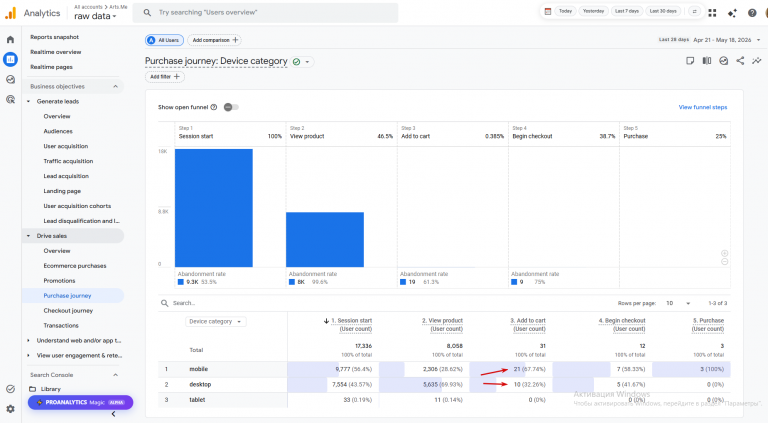Open the Promotions report
The height and width of the screenshot is (423, 768).
click(x=59, y=281)
